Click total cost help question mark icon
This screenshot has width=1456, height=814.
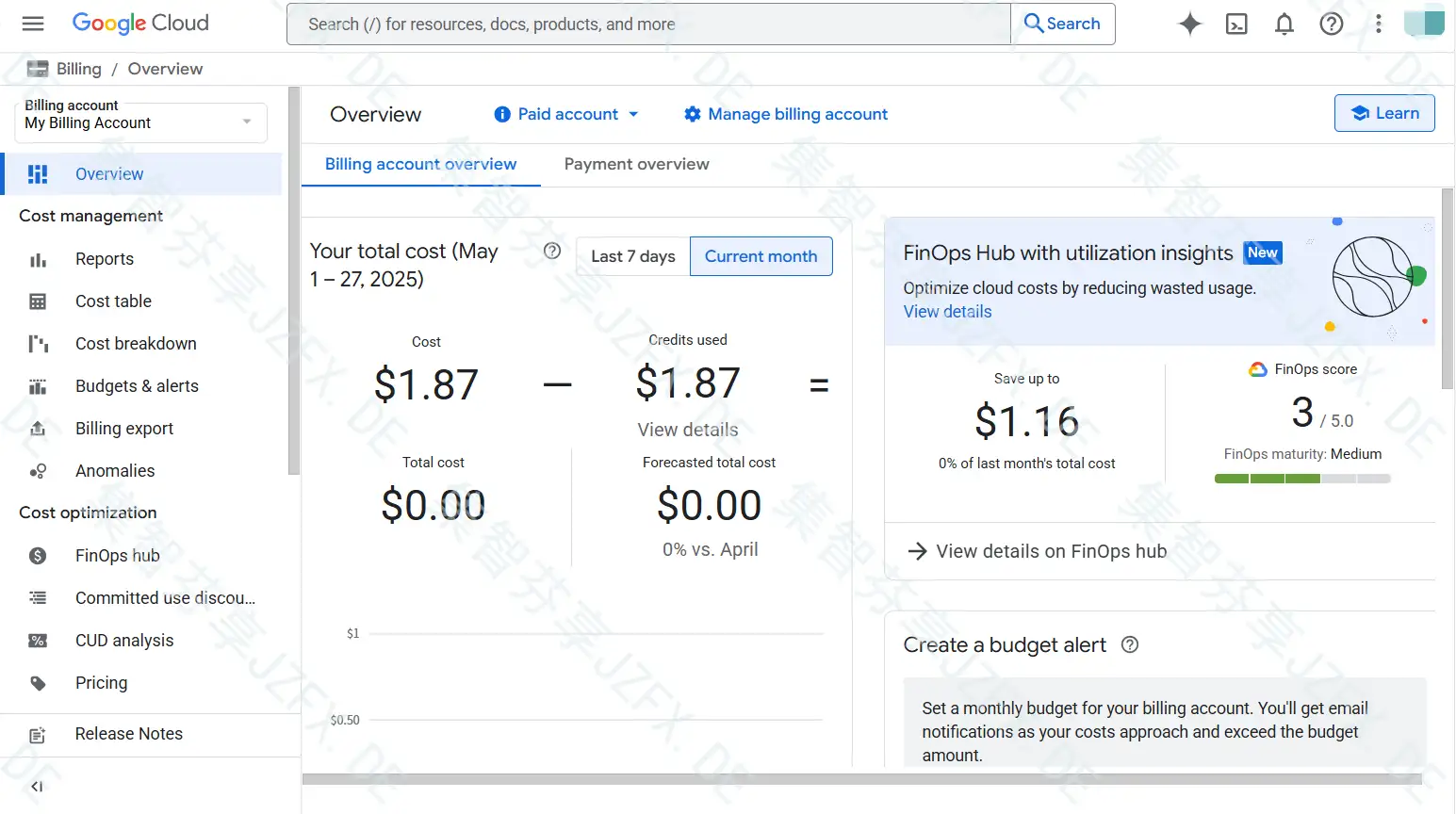(552, 251)
